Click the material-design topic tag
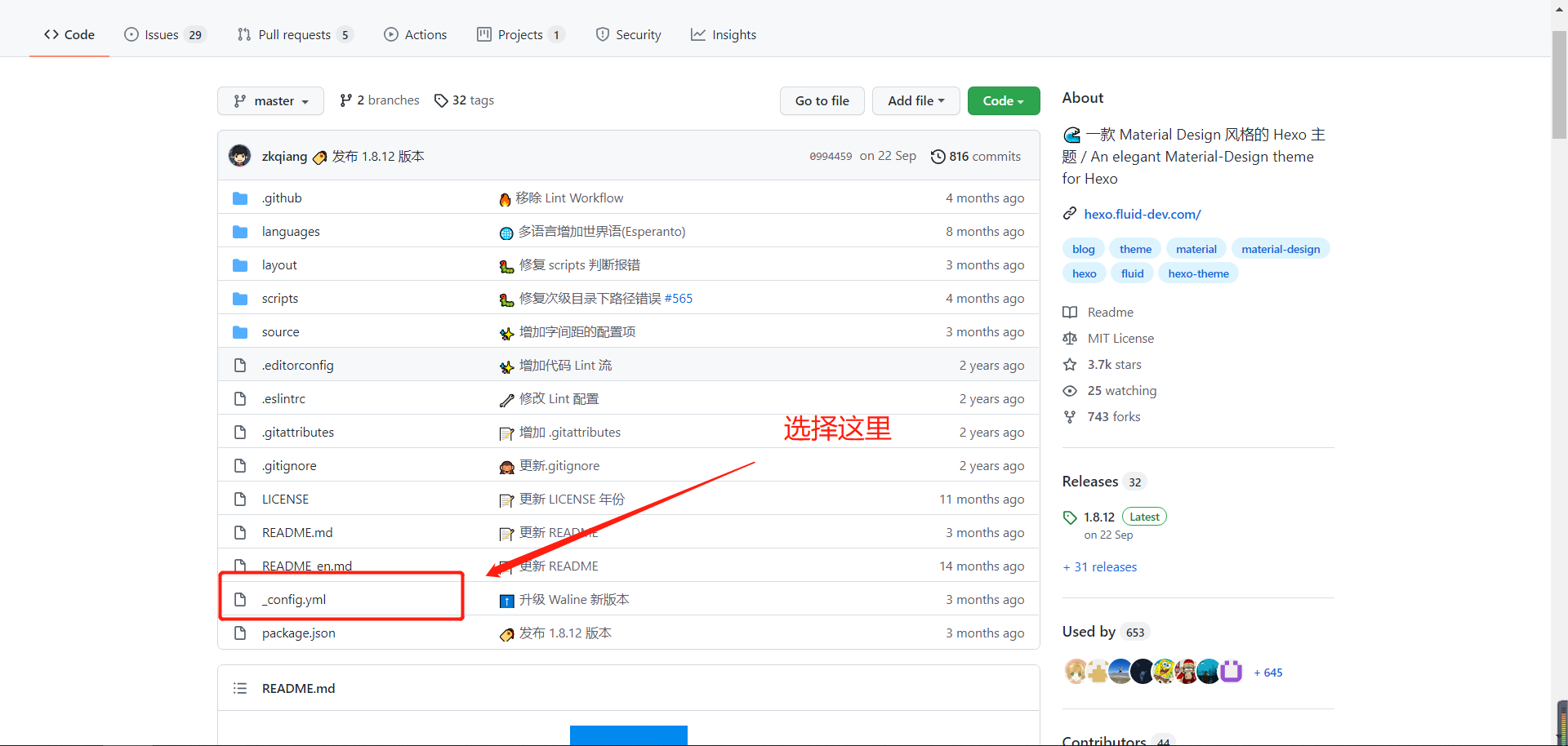Image resolution: width=1568 pixels, height=746 pixels. tap(1281, 249)
